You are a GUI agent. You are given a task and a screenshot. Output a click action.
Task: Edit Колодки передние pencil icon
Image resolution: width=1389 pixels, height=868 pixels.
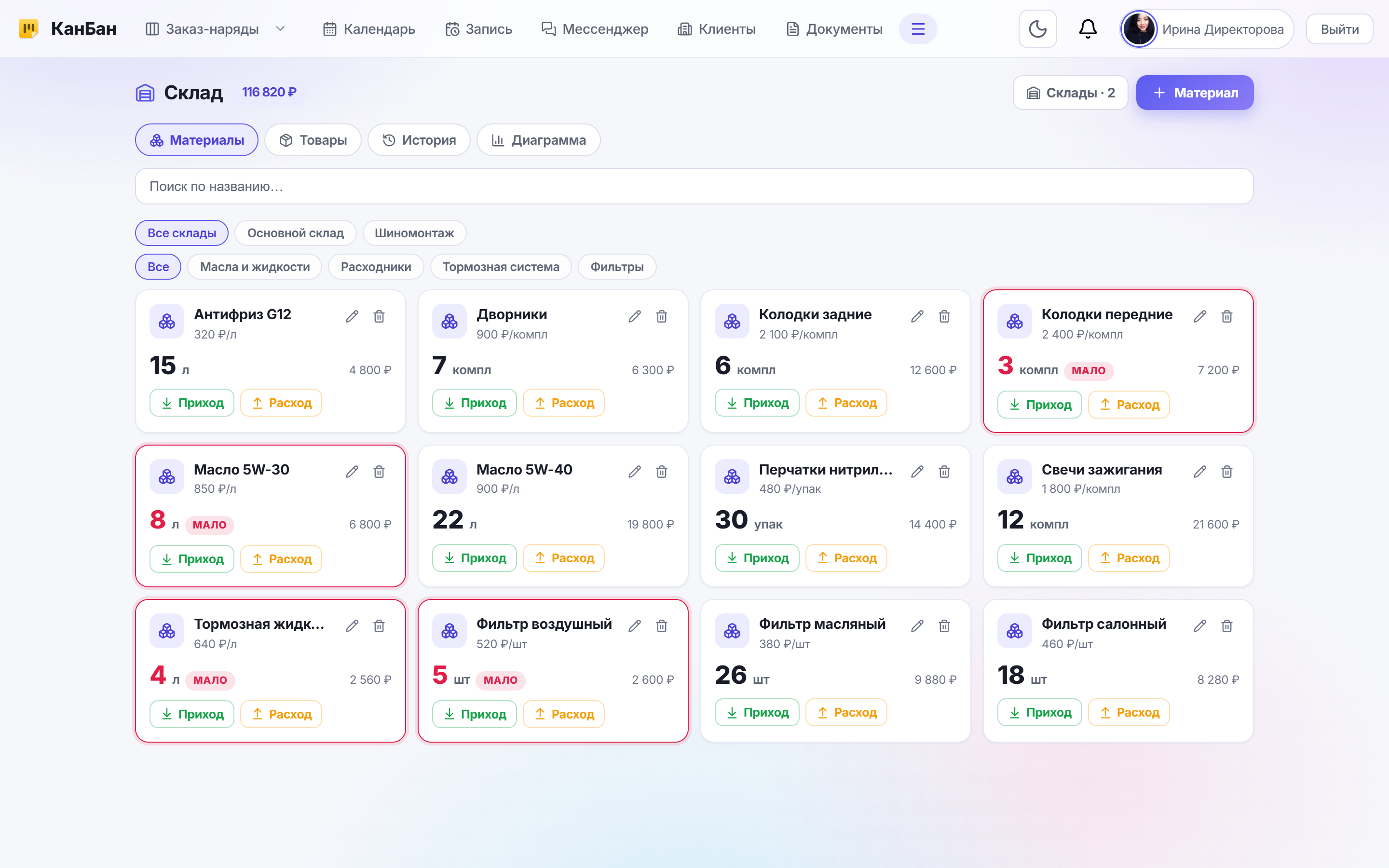[1199, 316]
